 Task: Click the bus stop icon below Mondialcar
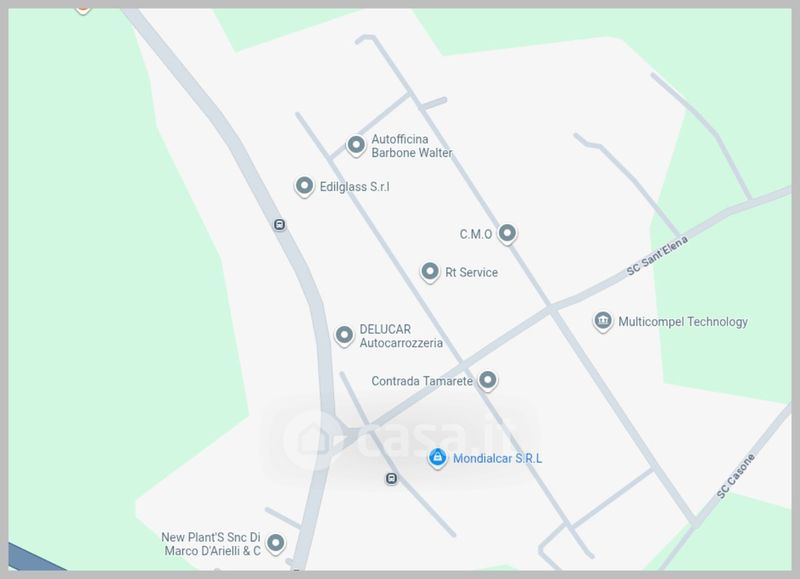coord(391,479)
